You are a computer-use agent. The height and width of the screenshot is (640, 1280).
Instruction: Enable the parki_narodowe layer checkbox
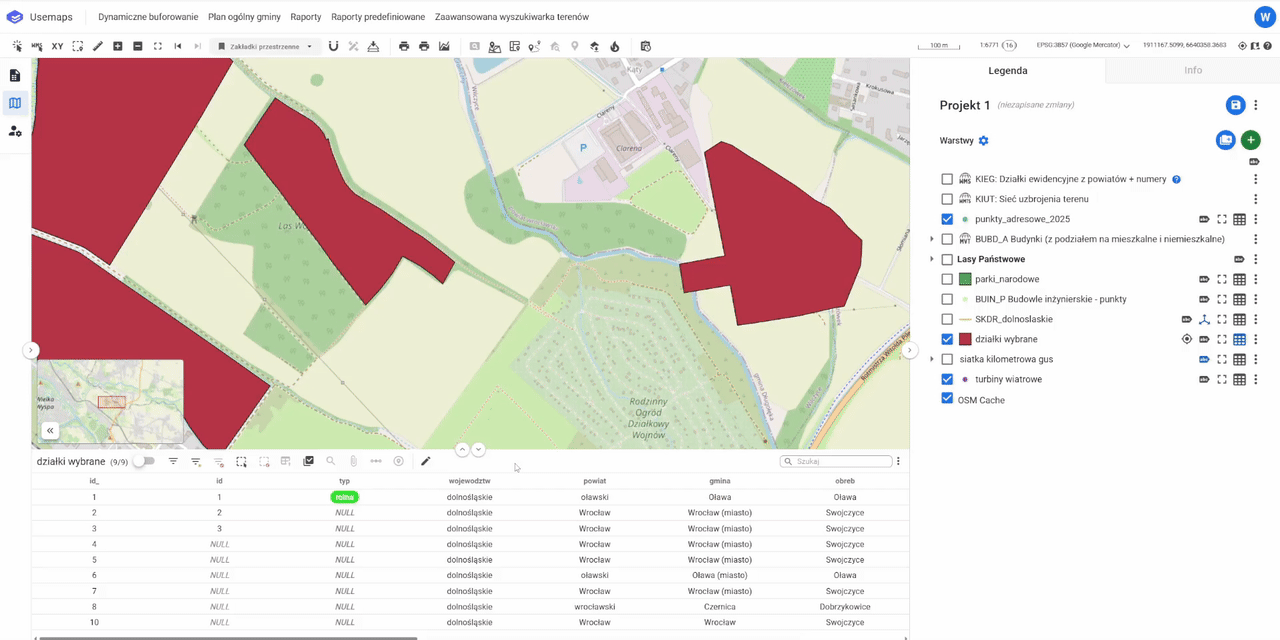[947, 279]
